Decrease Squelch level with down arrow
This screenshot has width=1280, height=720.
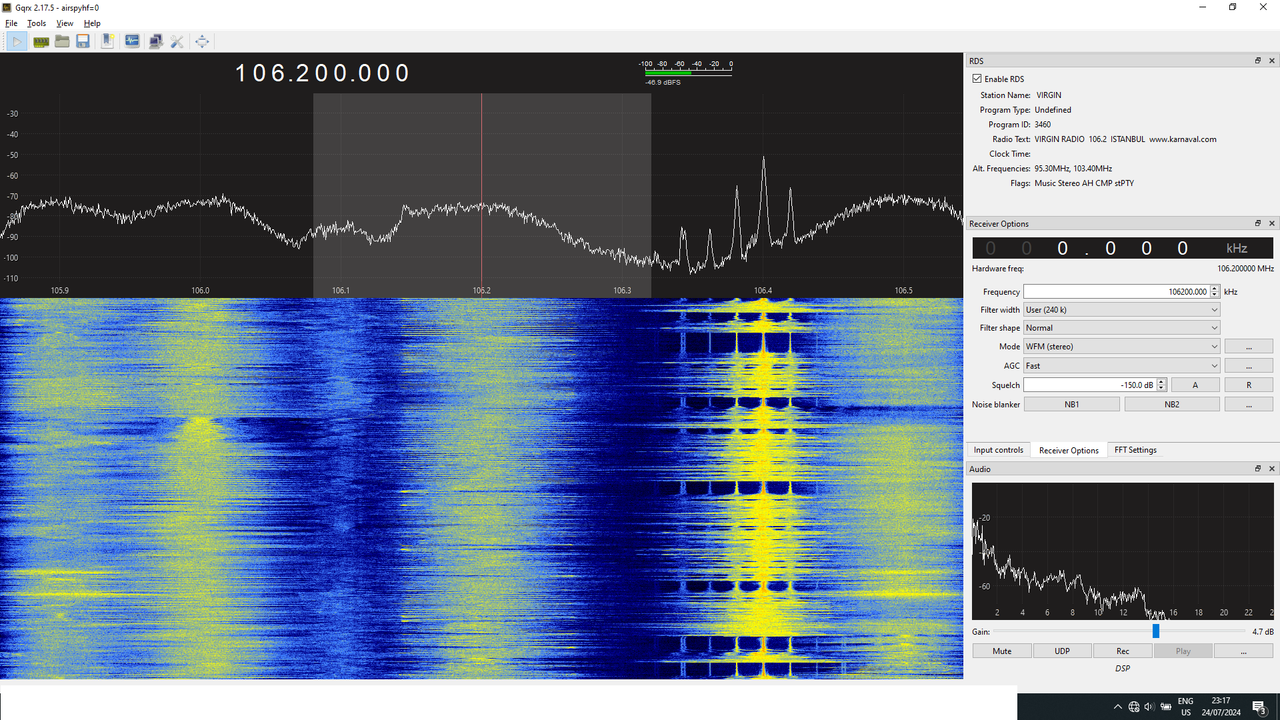point(1161,388)
